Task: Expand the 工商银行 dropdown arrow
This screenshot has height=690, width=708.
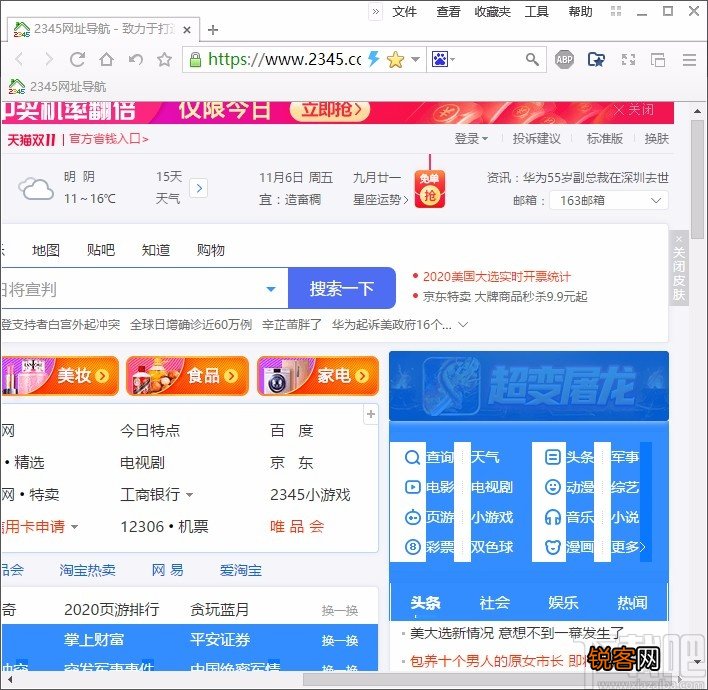Action: point(190,495)
